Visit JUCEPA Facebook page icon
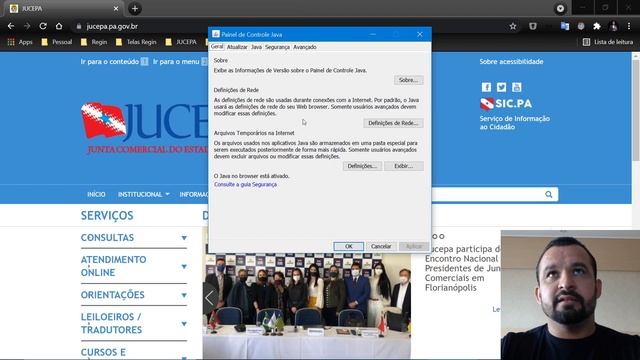640x360 pixels. (486, 87)
